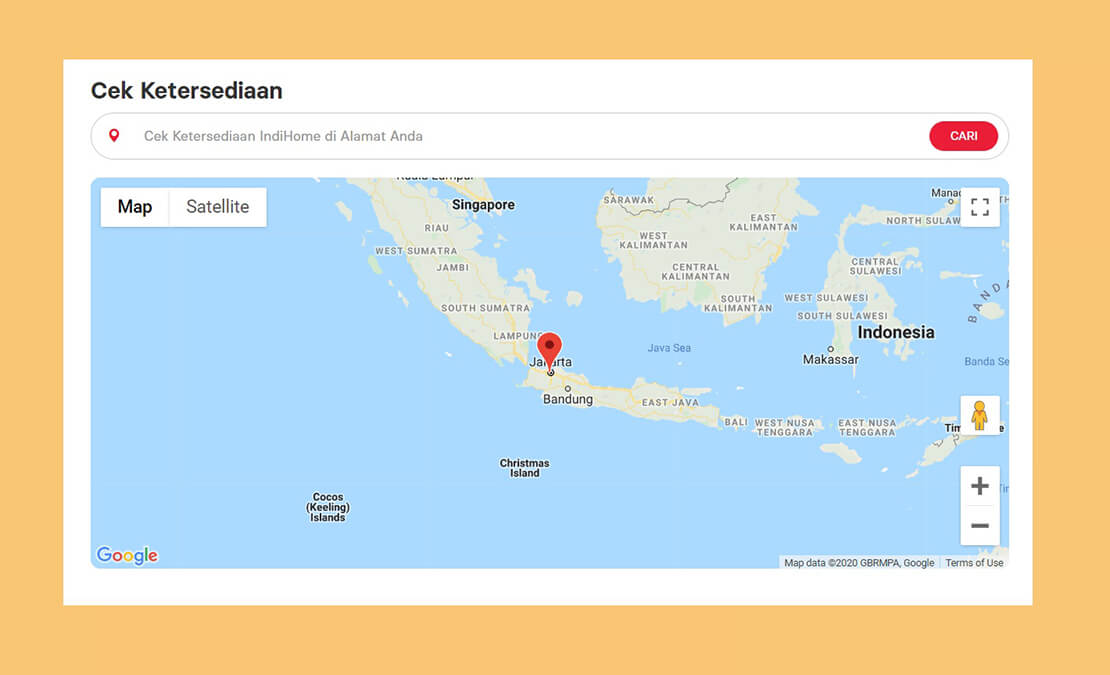Click the Map data ©2020 attribution text

point(859,563)
